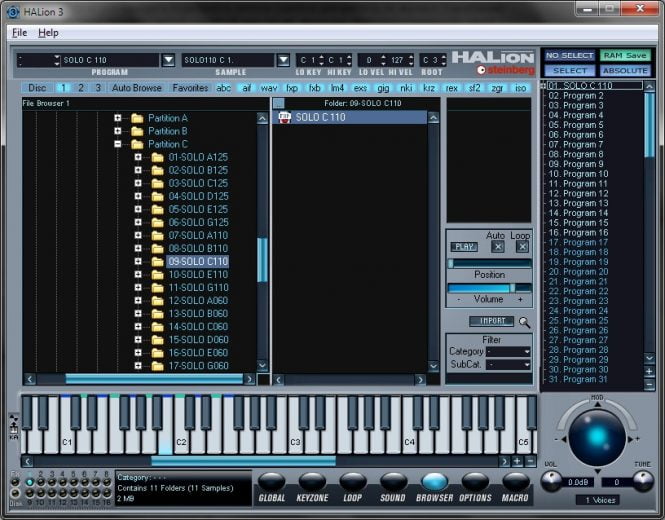Toggle the Auto play checkbox
This screenshot has height=520, width=665.
pyautogui.click(x=498, y=246)
